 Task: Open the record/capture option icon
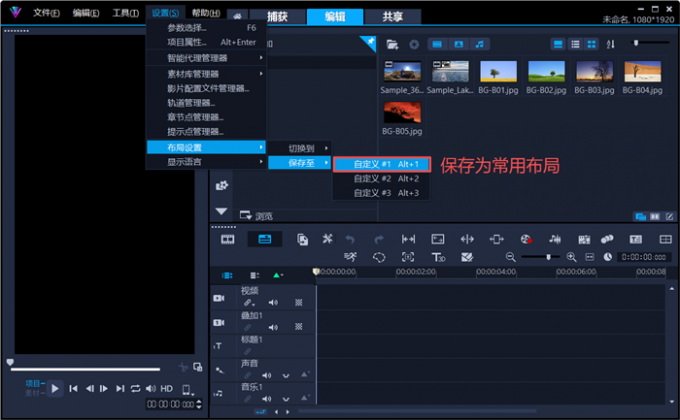526,239
